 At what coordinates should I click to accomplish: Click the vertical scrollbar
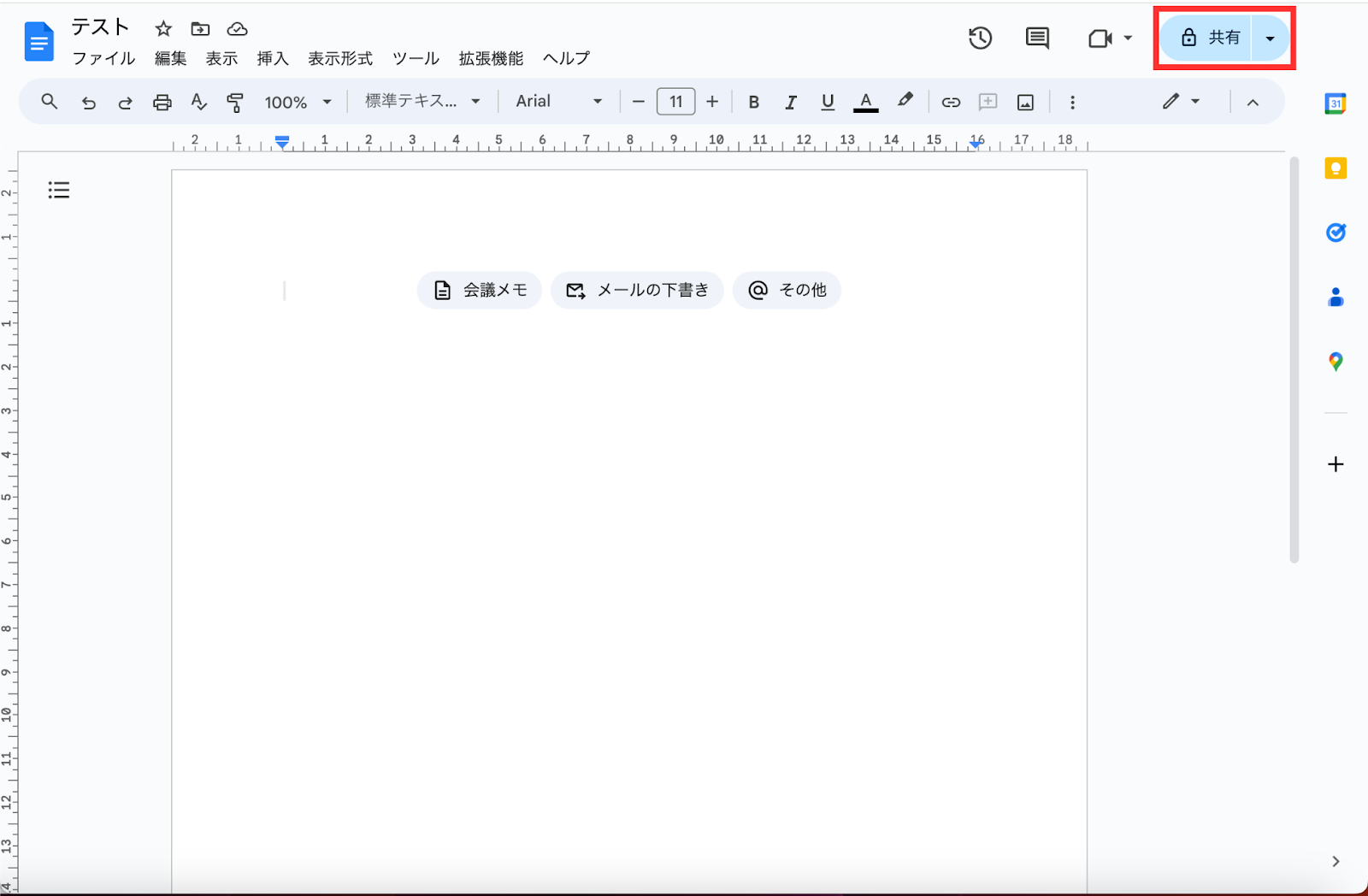click(1294, 359)
